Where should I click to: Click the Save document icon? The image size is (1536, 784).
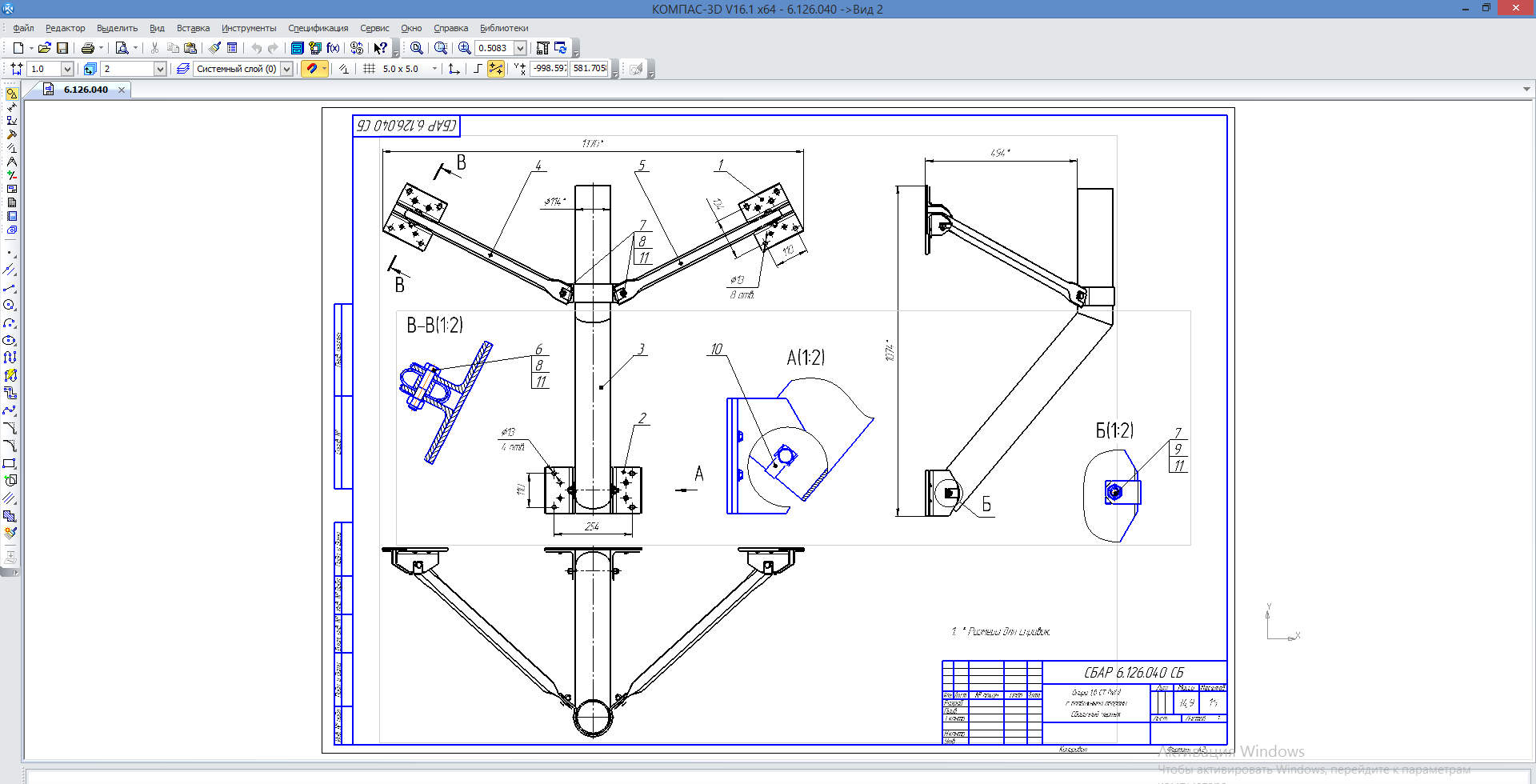[x=62, y=48]
